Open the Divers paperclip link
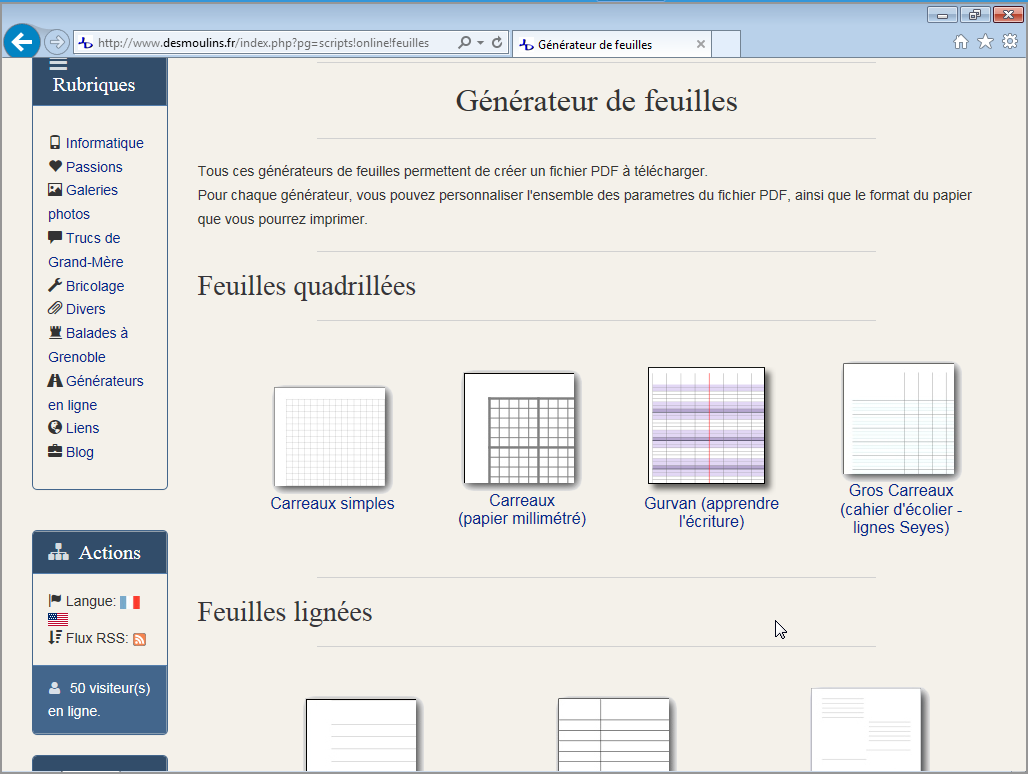 [85, 309]
